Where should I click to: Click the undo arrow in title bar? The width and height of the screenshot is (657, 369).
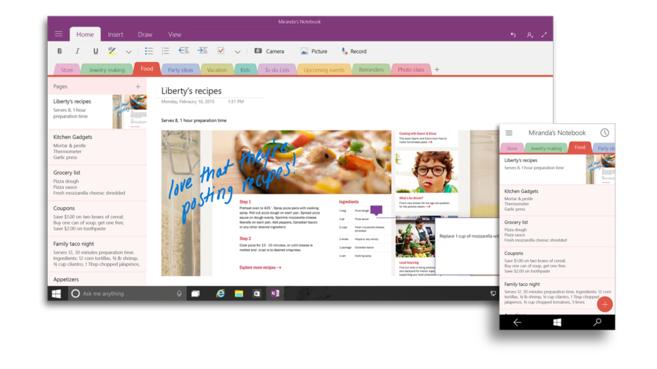[x=513, y=35]
